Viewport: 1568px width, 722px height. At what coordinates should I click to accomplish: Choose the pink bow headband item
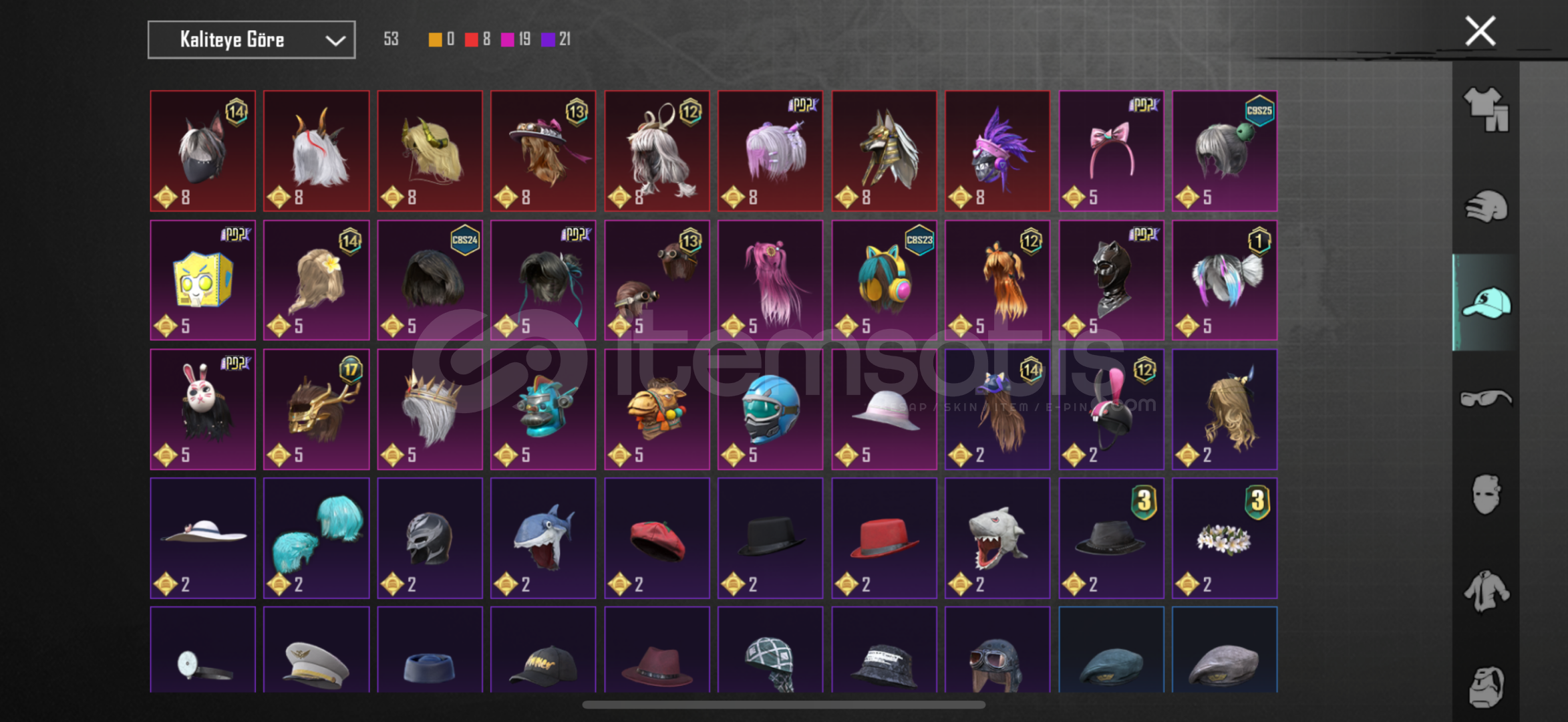1111,151
